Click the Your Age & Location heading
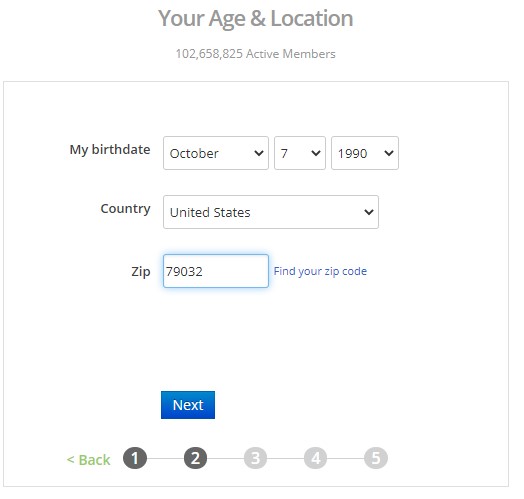The width and height of the screenshot is (524, 499). click(x=255, y=18)
